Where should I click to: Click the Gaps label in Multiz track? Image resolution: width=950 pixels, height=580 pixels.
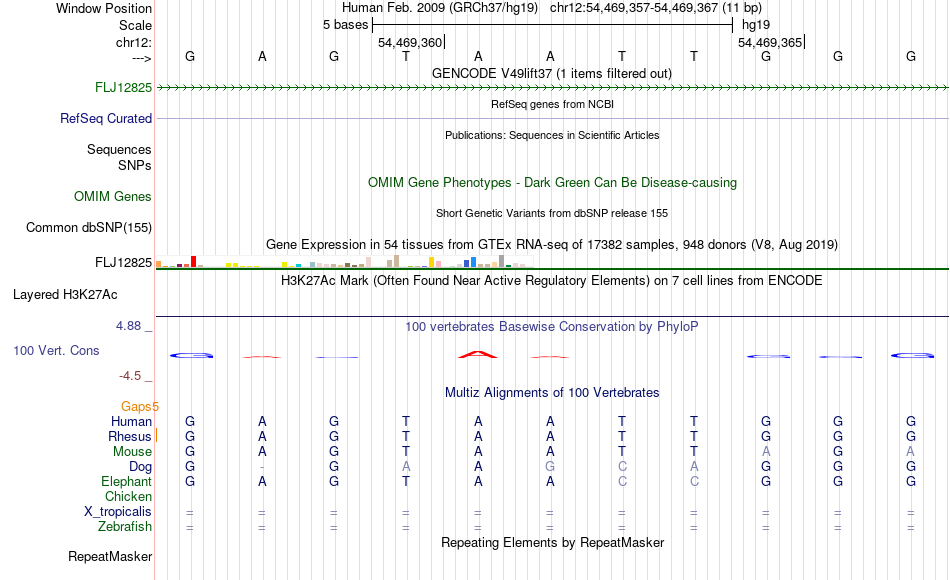139,406
